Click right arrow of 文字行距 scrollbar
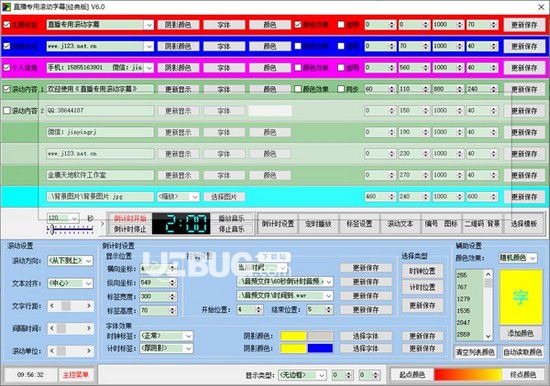Screen dimensions: 550x386 point(89,306)
